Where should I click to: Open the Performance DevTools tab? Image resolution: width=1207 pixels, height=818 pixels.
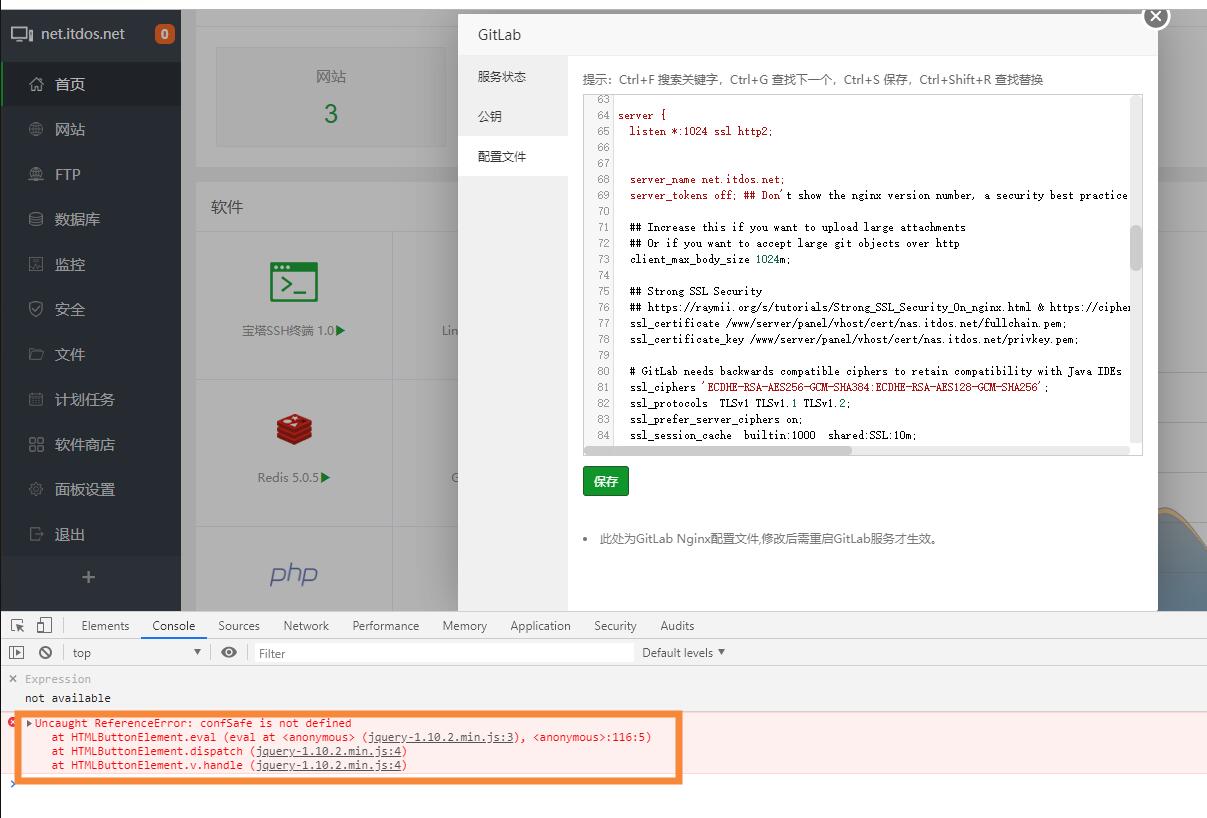386,625
